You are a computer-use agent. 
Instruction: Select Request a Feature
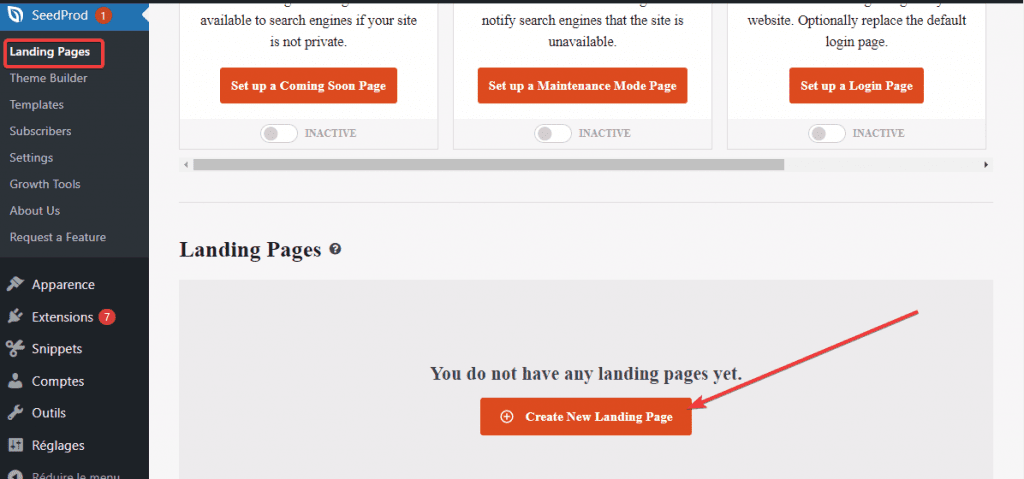[57, 237]
